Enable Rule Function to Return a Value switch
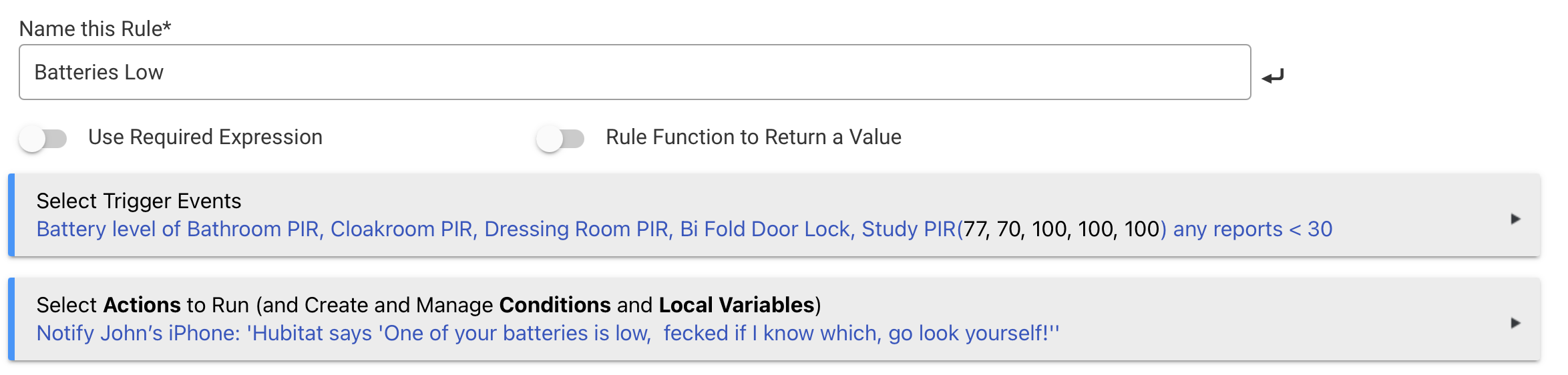The image size is (1568, 375). (560, 139)
